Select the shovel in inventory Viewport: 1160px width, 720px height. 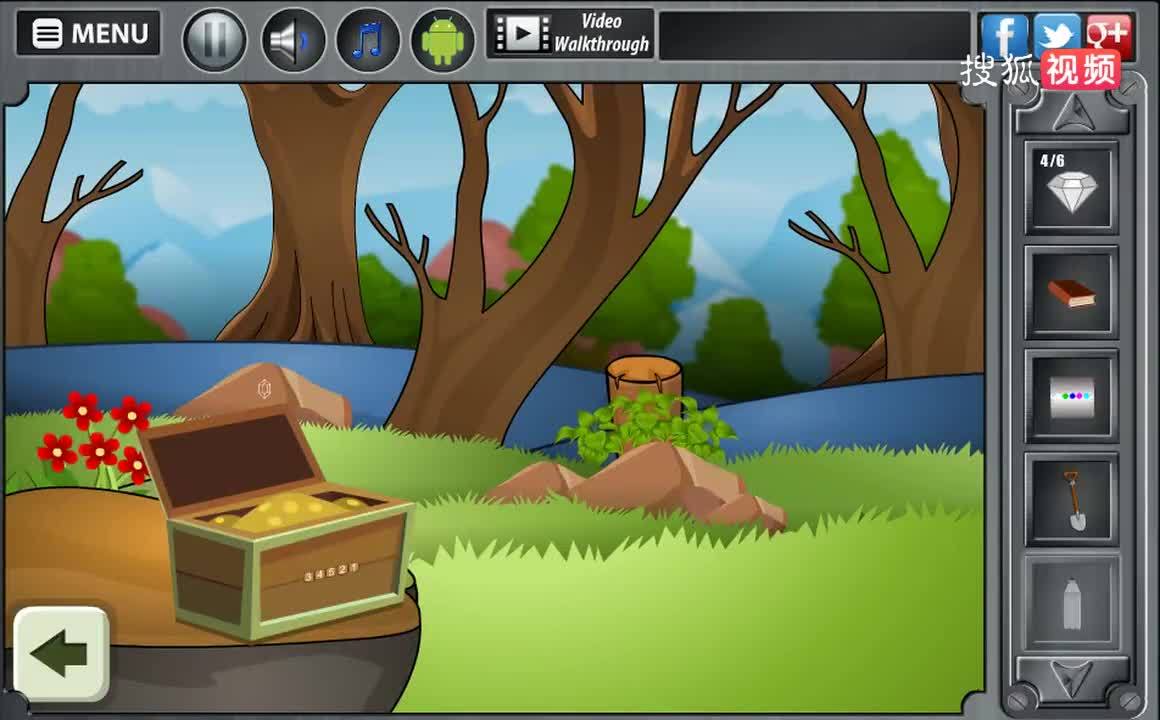(1071, 500)
